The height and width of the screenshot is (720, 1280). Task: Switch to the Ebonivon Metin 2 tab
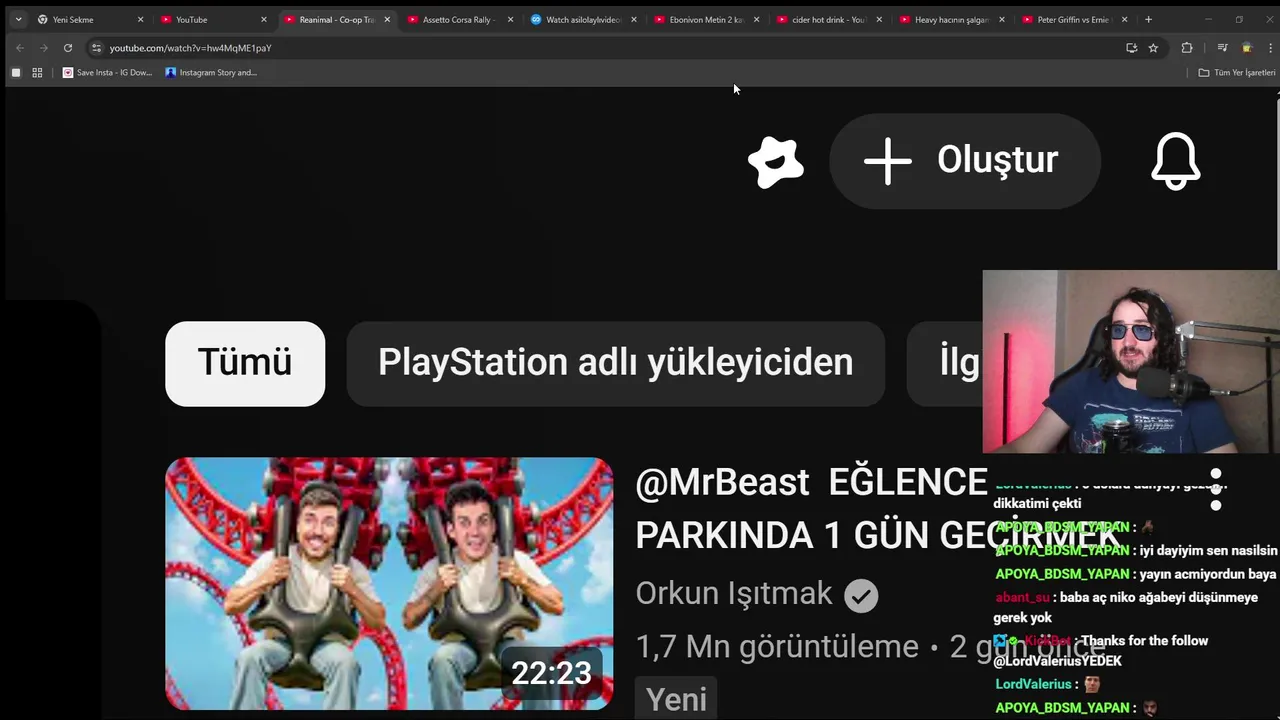click(x=706, y=19)
